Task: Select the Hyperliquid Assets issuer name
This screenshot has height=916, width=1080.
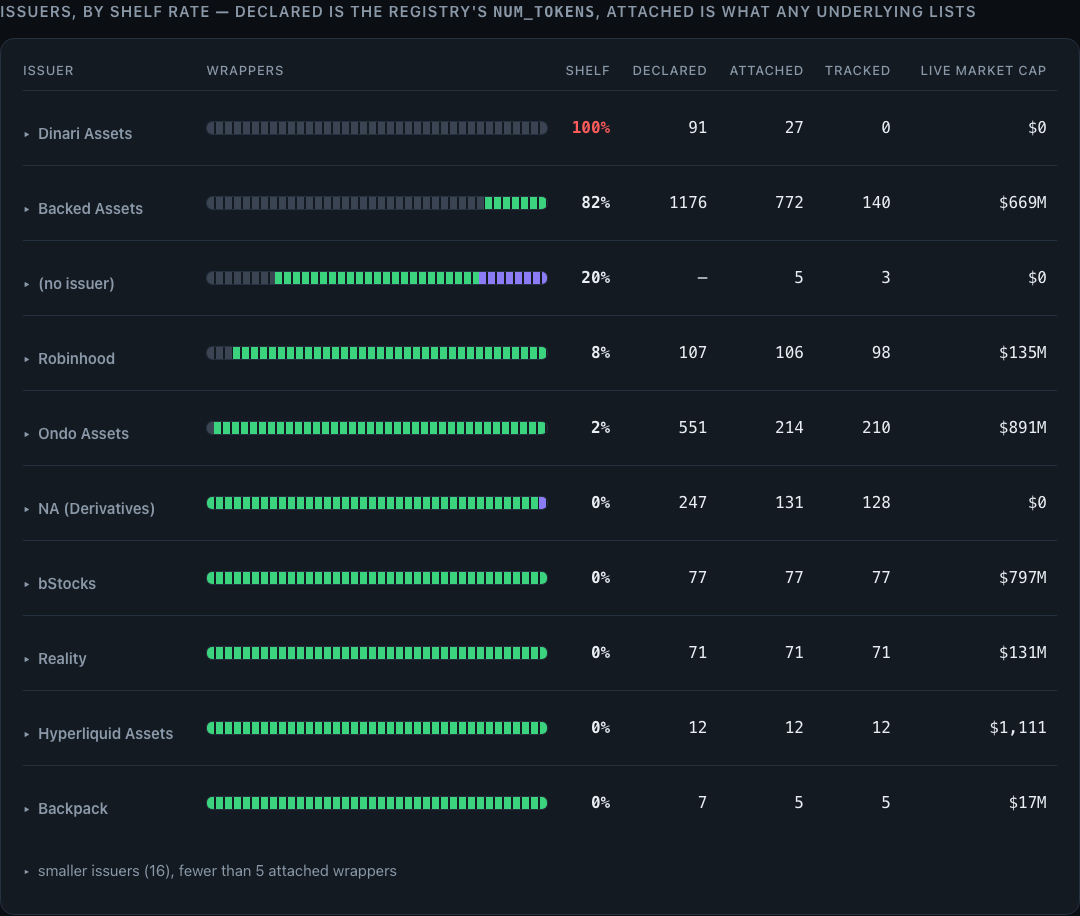Action: [105, 734]
